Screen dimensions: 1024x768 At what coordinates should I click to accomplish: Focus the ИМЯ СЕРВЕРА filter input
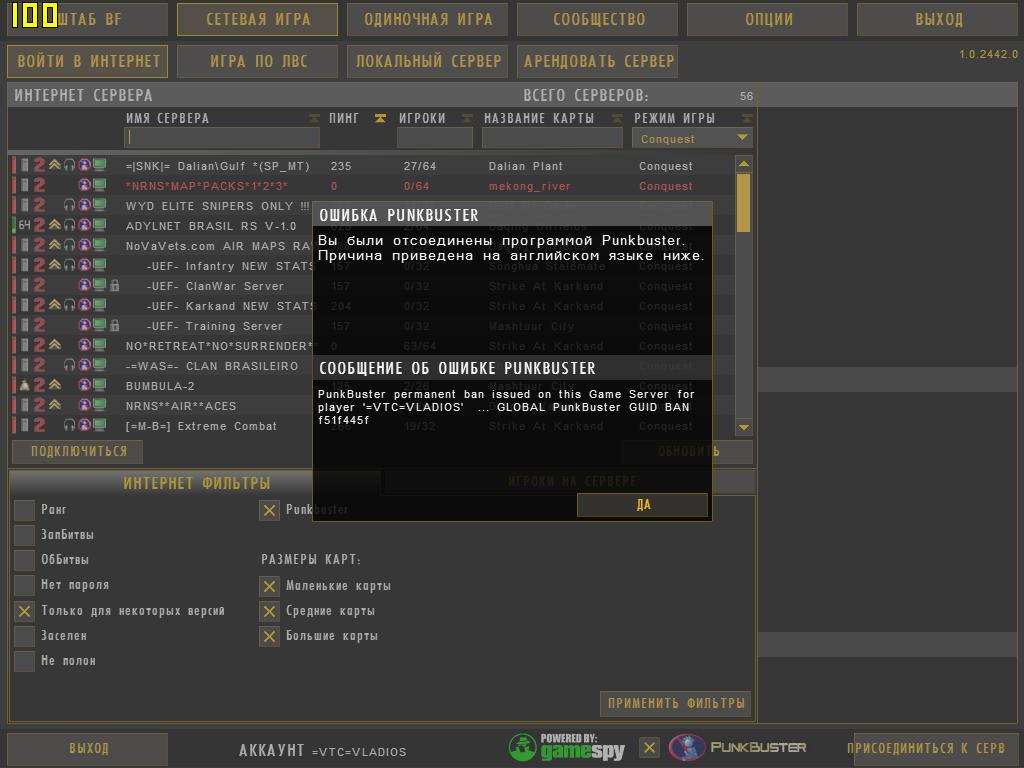[x=222, y=138]
